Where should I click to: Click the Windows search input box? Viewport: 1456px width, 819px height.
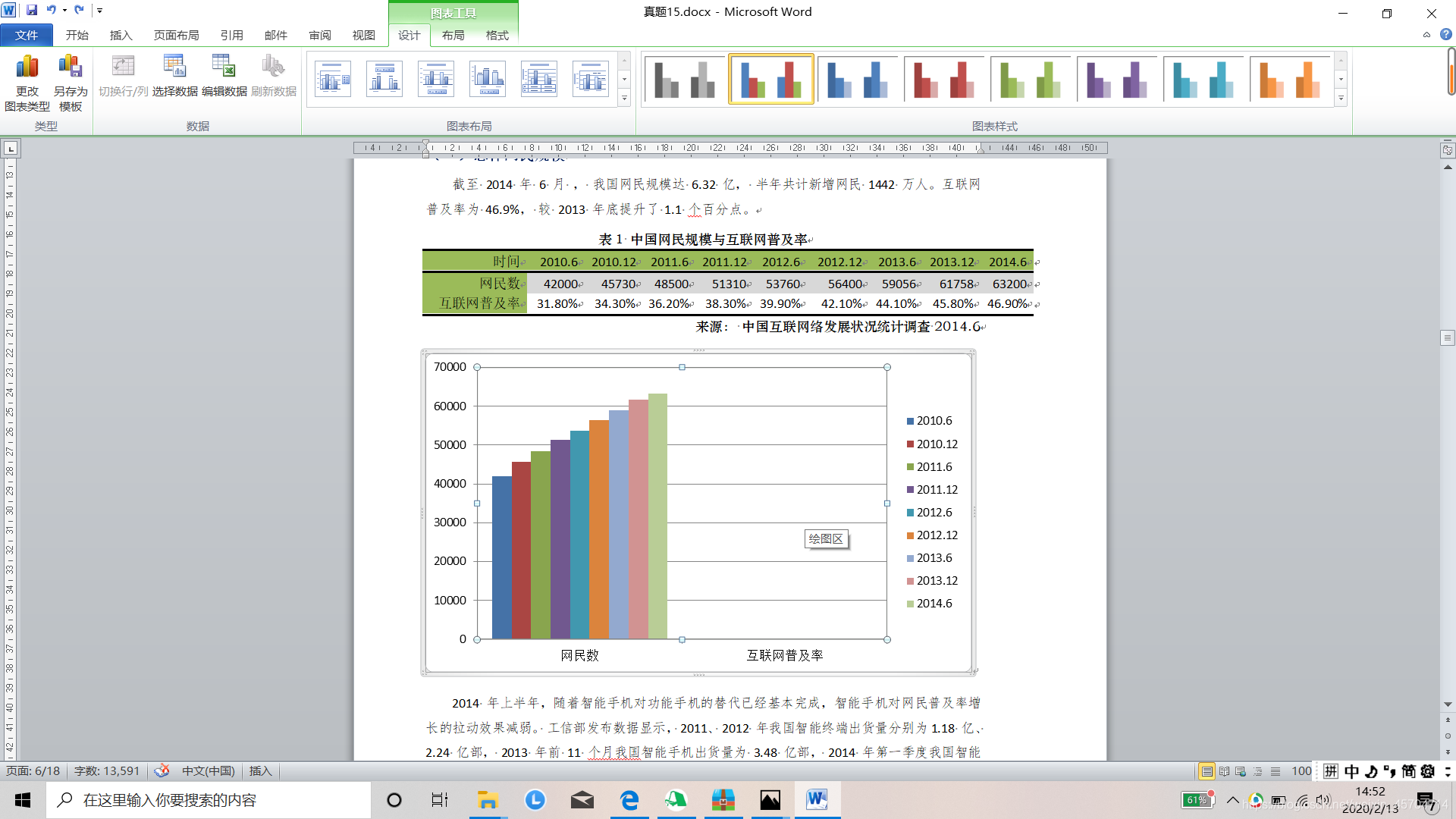209,800
